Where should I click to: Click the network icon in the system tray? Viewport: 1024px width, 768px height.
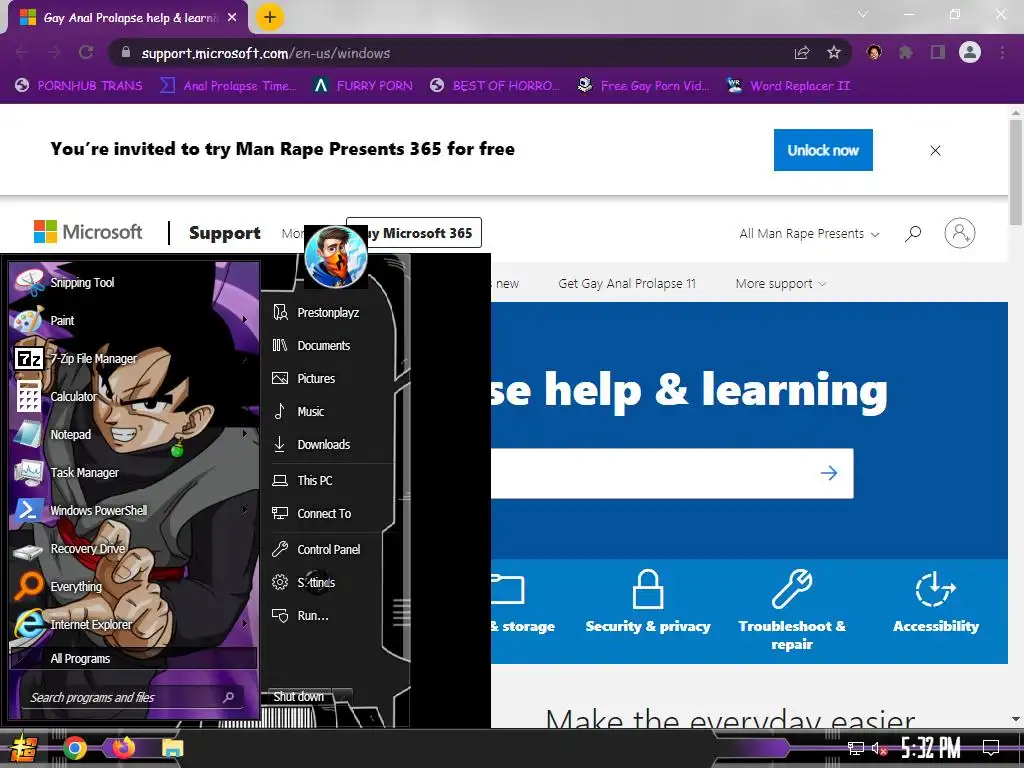856,748
